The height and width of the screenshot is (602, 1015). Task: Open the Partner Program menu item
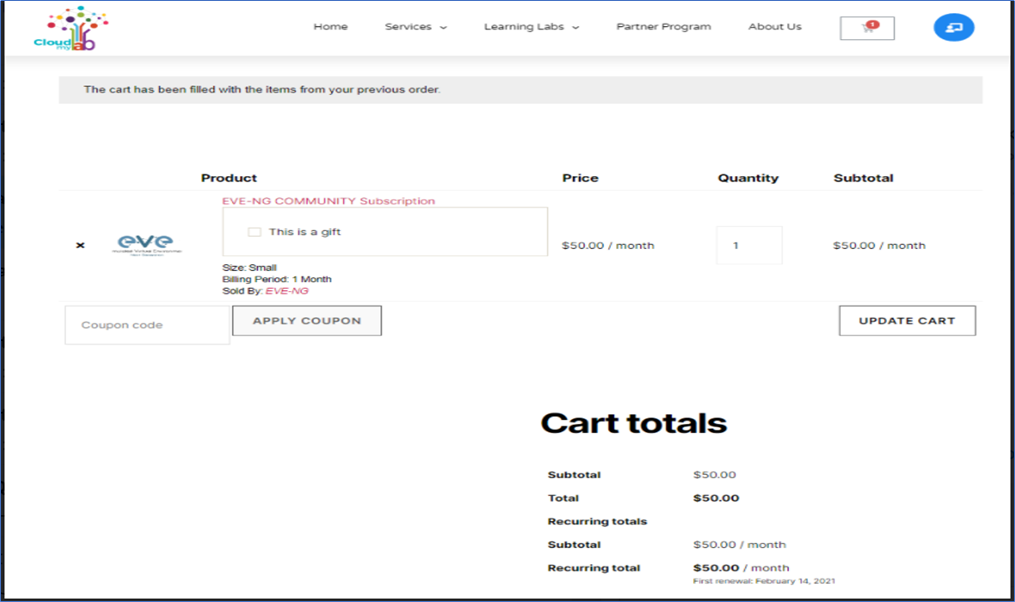pyautogui.click(x=664, y=27)
